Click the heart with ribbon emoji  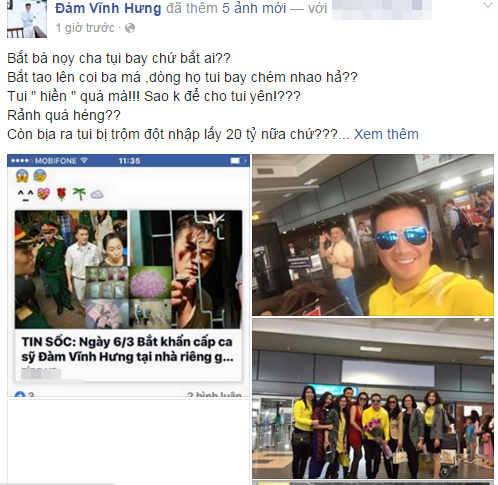43,194
